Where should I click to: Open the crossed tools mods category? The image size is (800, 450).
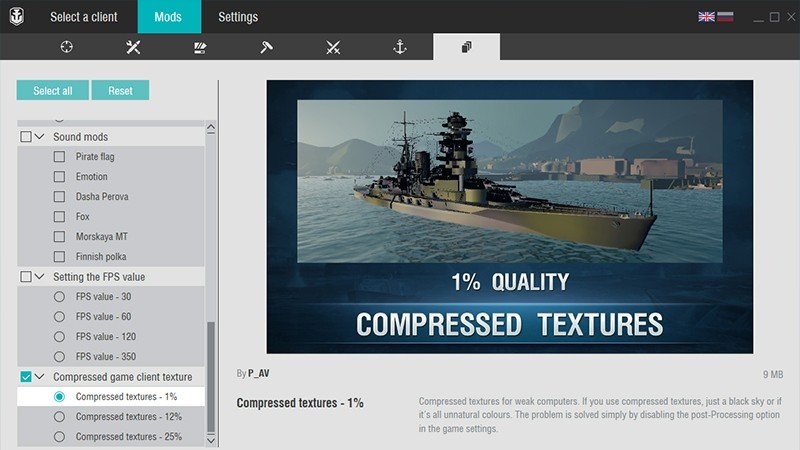click(133, 47)
